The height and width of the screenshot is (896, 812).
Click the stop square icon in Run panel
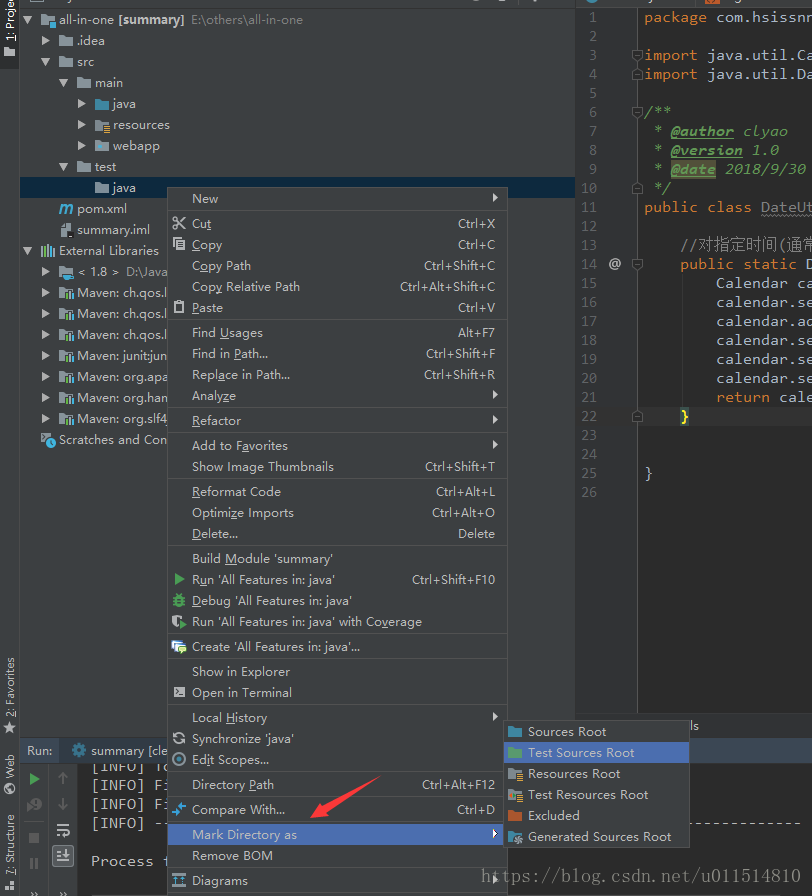point(34,838)
